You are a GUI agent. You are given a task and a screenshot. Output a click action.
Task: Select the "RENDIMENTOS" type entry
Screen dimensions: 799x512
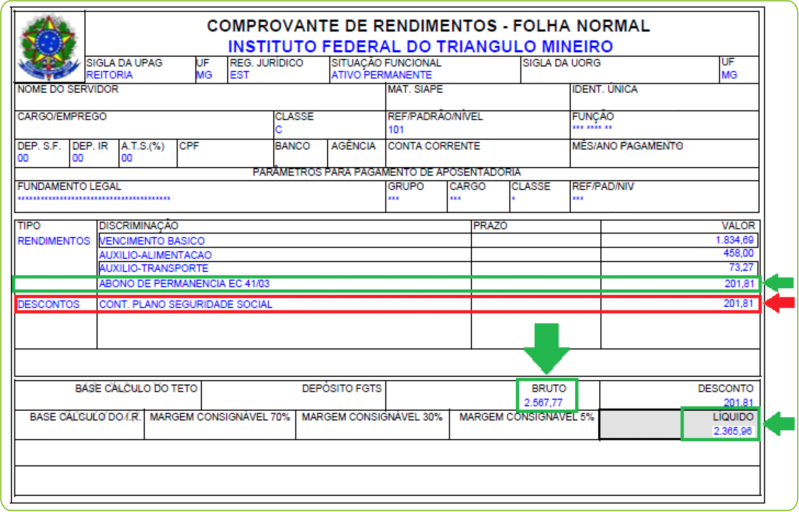pyautogui.click(x=54, y=240)
